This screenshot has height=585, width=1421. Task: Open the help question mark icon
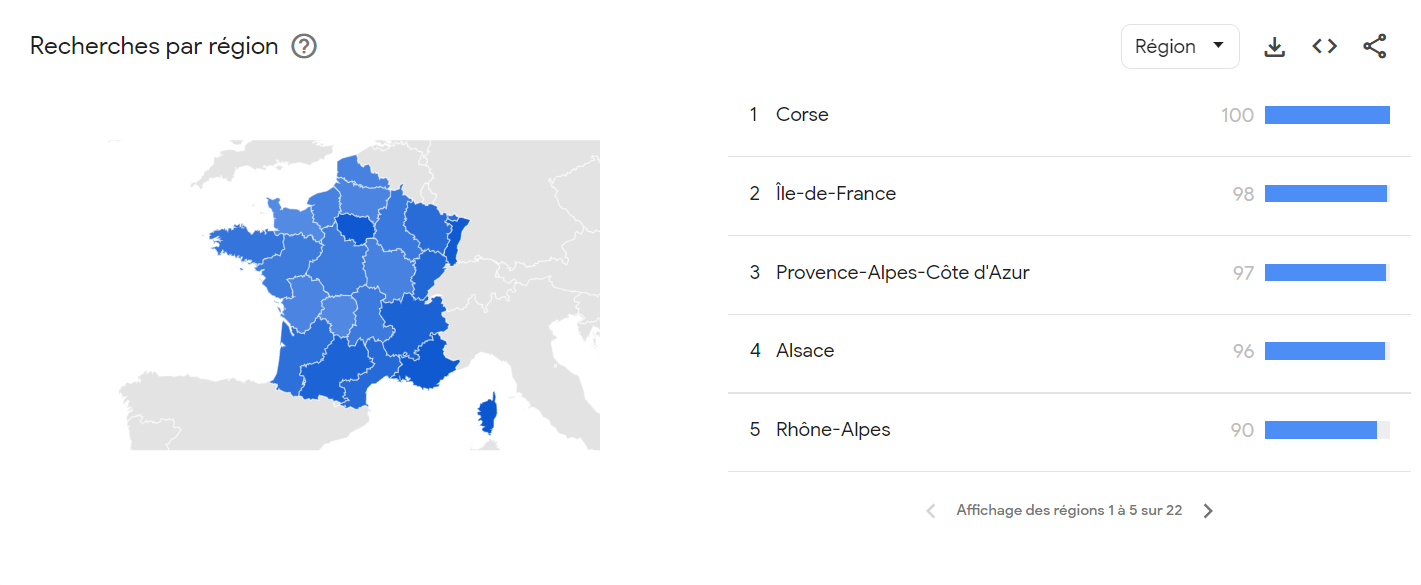coord(303,46)
